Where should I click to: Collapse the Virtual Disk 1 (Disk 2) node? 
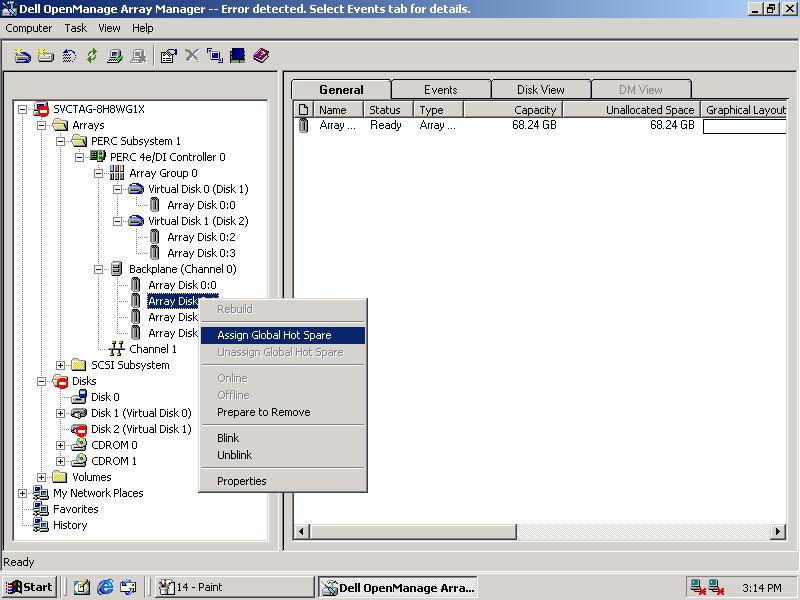tap(117, 221)
